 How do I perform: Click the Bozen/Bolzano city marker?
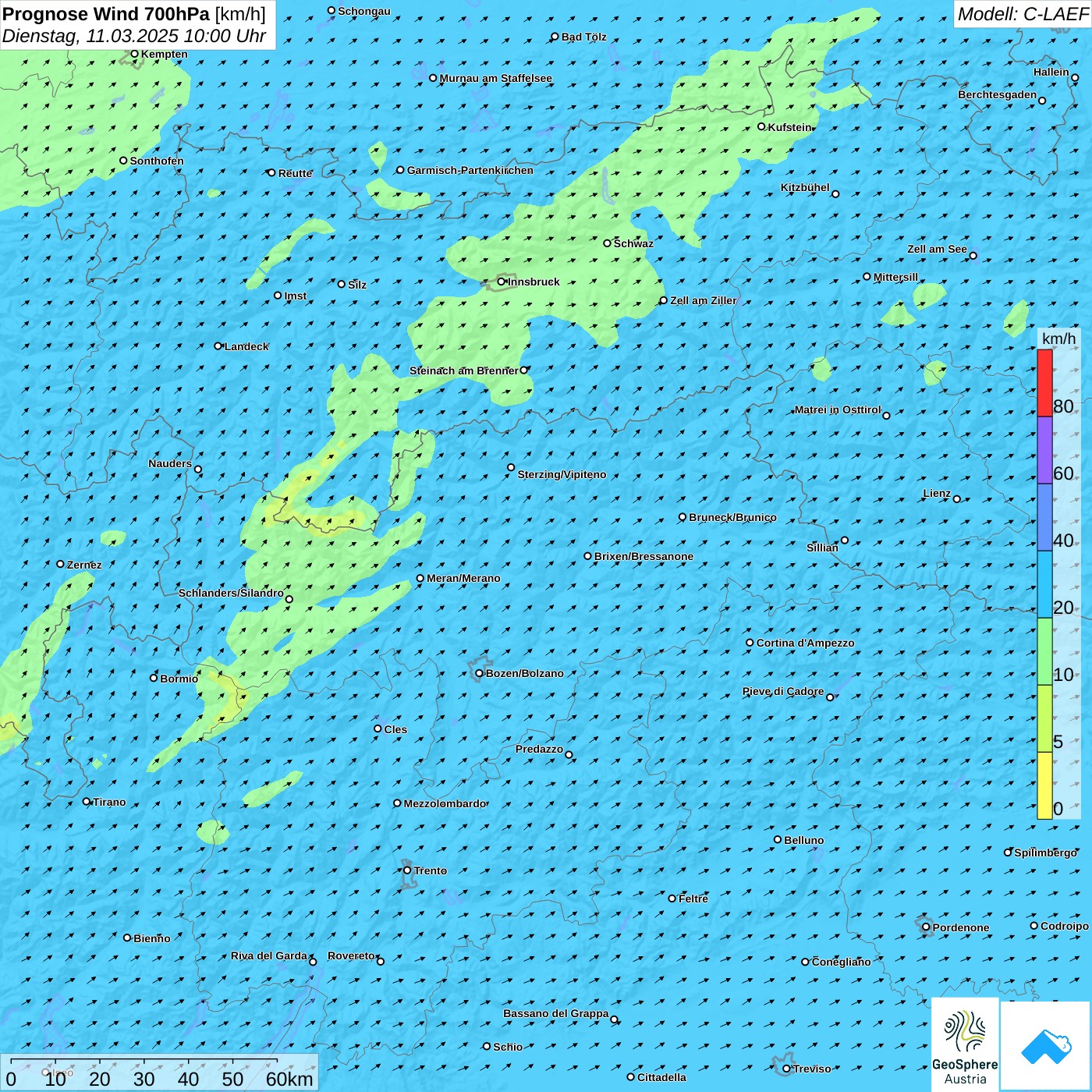[x=480, y=673]
